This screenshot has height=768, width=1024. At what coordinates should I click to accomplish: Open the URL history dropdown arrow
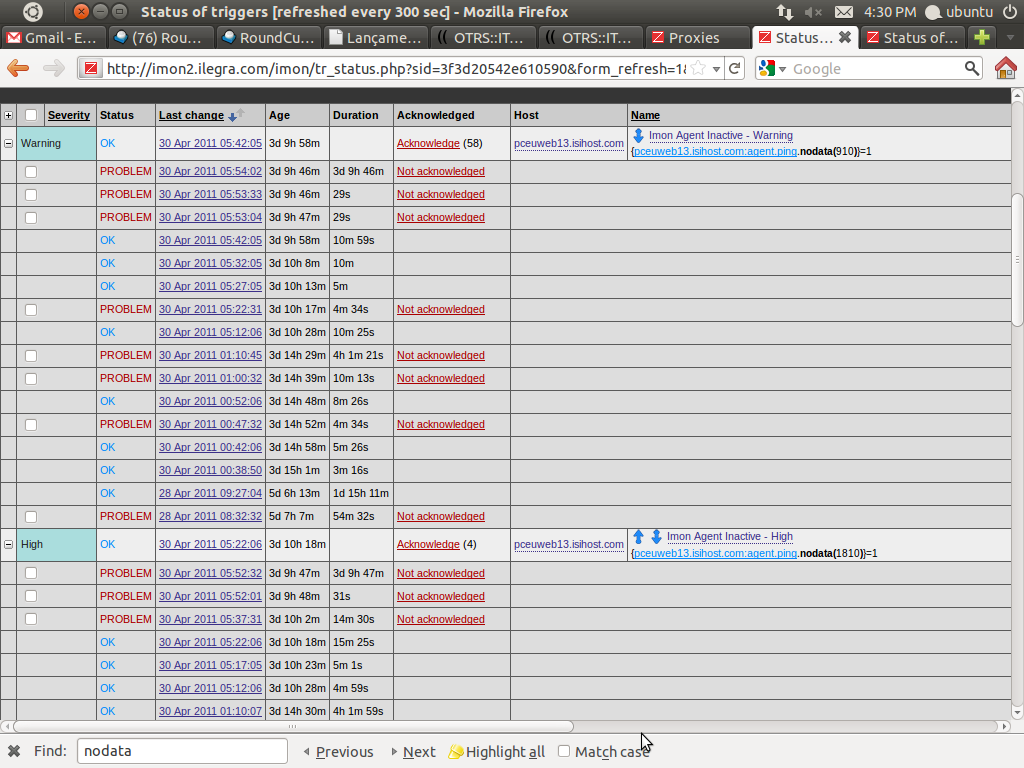(x=717, y=69)
